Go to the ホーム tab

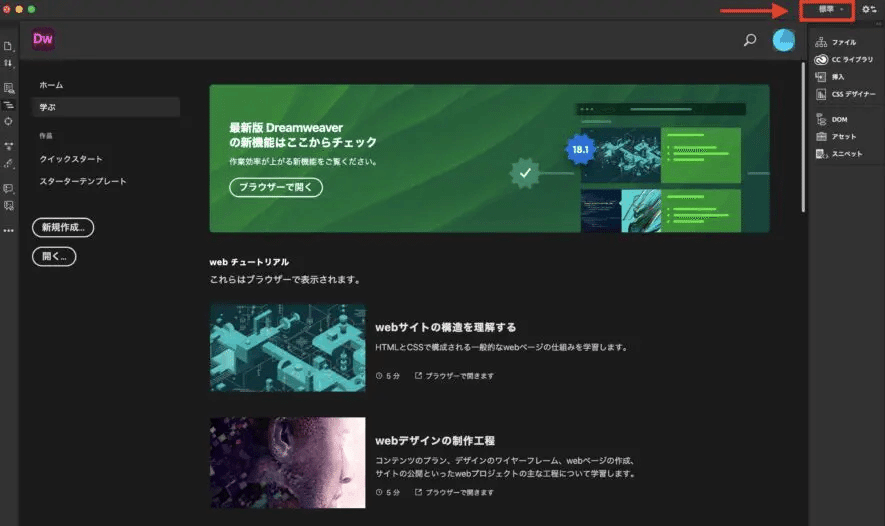pos(51,85)
